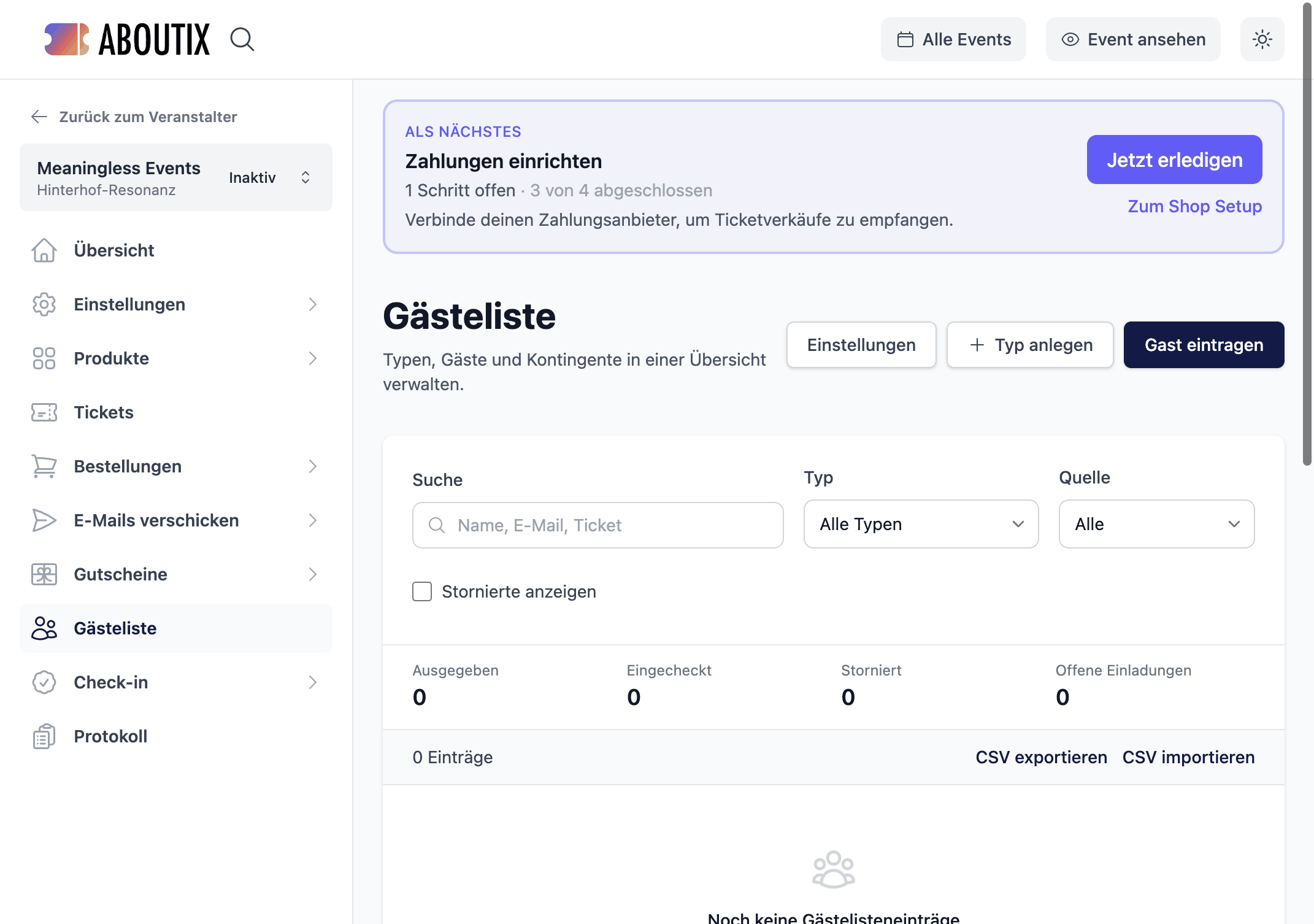Click the Protokoll clipboard icon
This screenshot has width=1314, height=924.
click(x=44, y=736)
